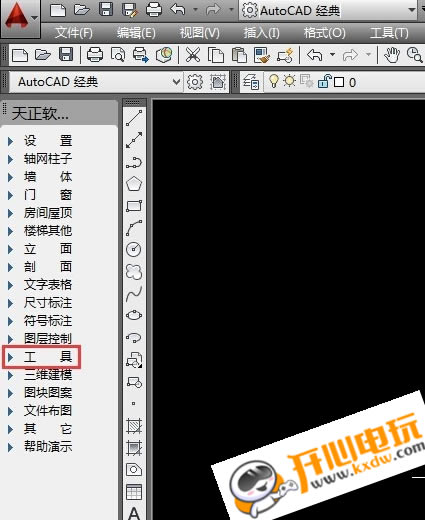Click the layer 0 white color swatch
This screenshot has width=425, height=520.
click(x=339, y=82)
